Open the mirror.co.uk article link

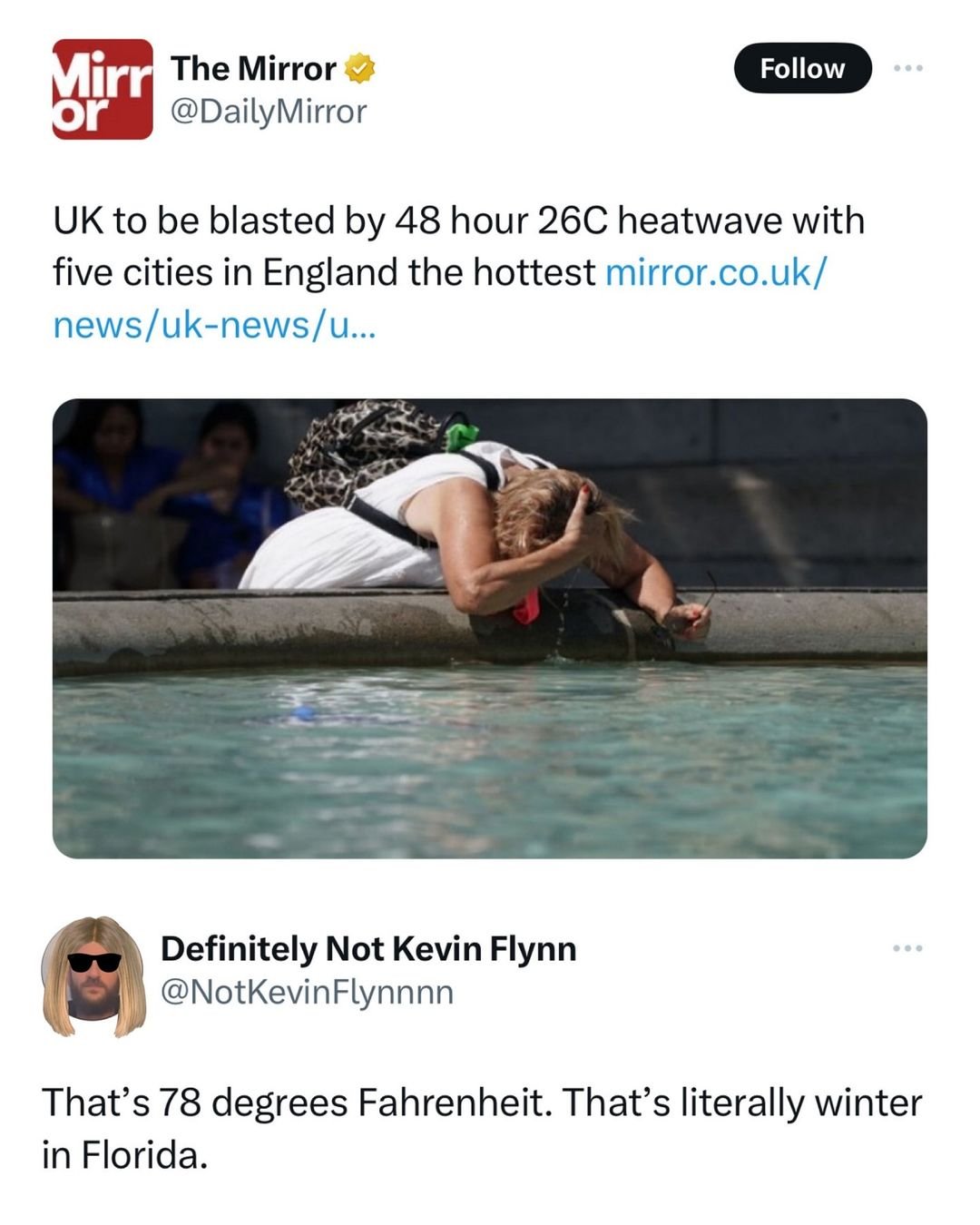(715, 272)
